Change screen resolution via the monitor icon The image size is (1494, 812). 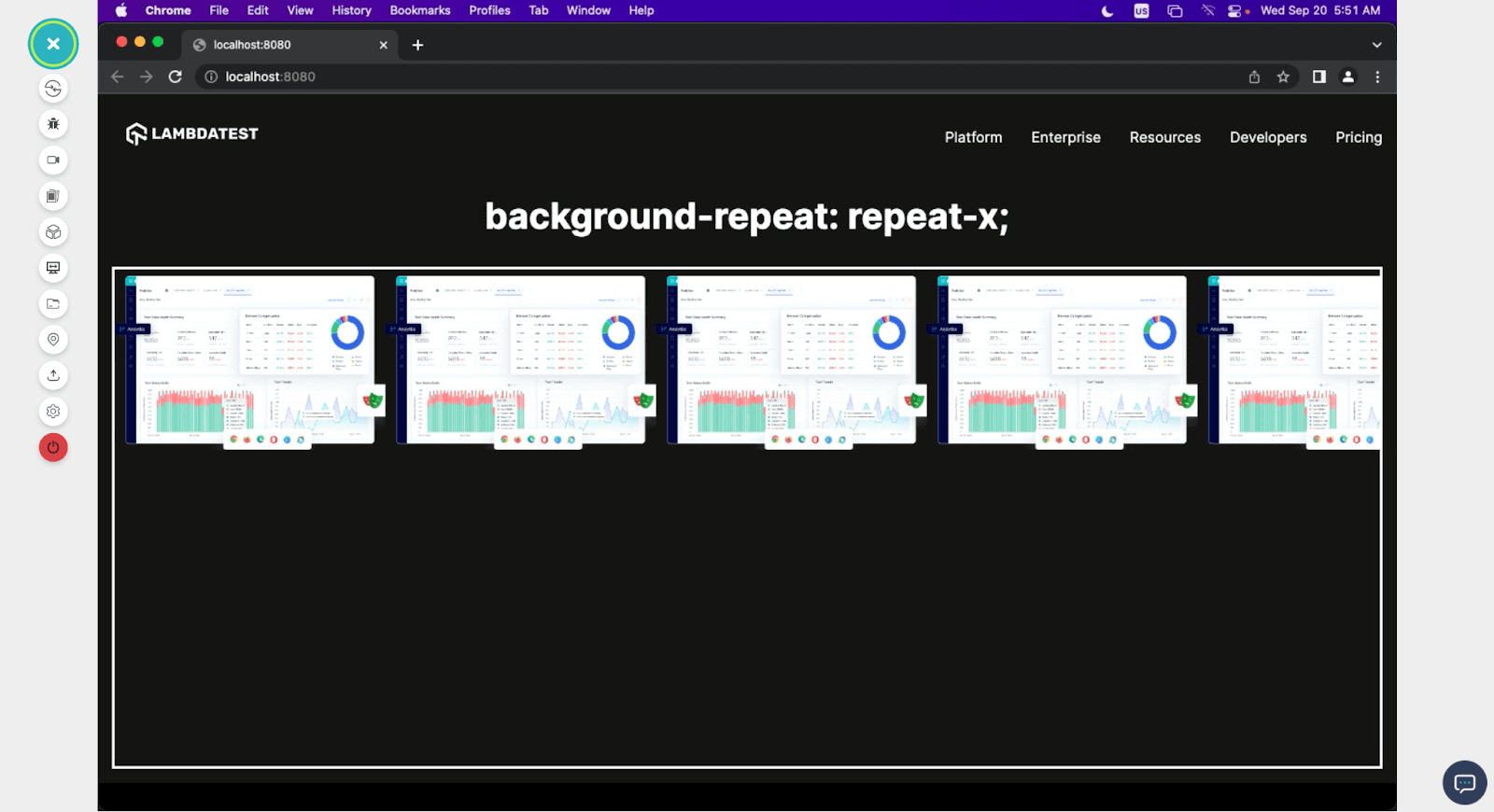tap(53, 268)
